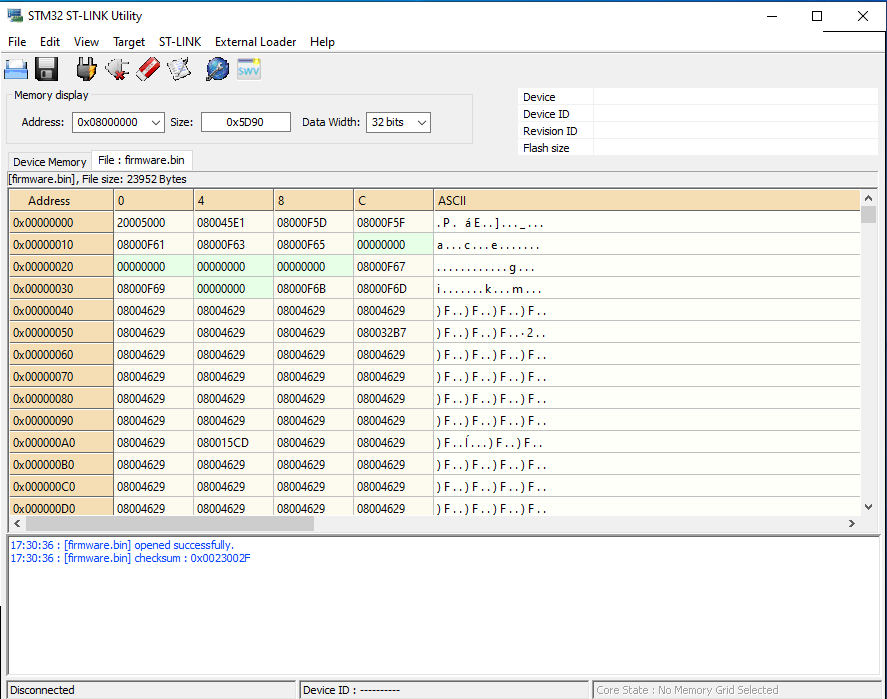The width and height of the screenshot is (887, 699).
Task: Click the Device ID status bar entry
Action: 444,690
